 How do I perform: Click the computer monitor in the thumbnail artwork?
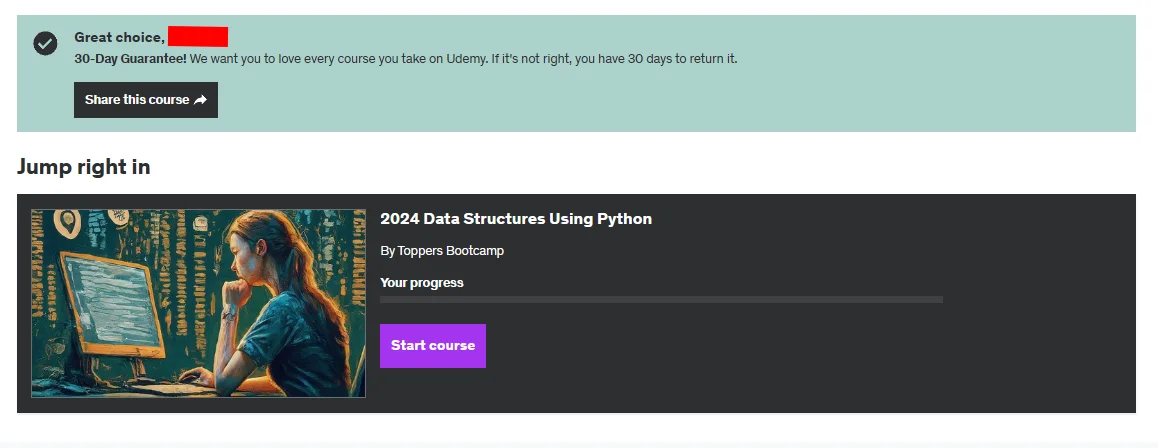[x=111, y=303]
